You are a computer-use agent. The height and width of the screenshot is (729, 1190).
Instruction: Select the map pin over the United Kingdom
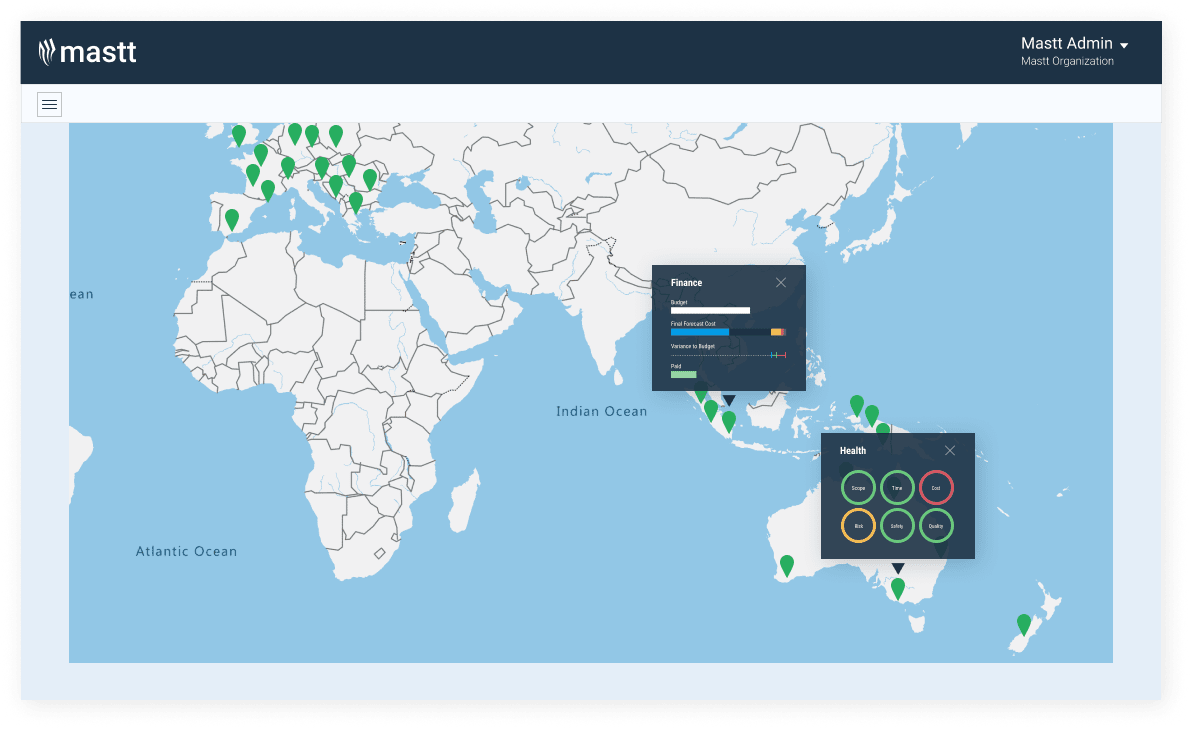pos(239,135)
